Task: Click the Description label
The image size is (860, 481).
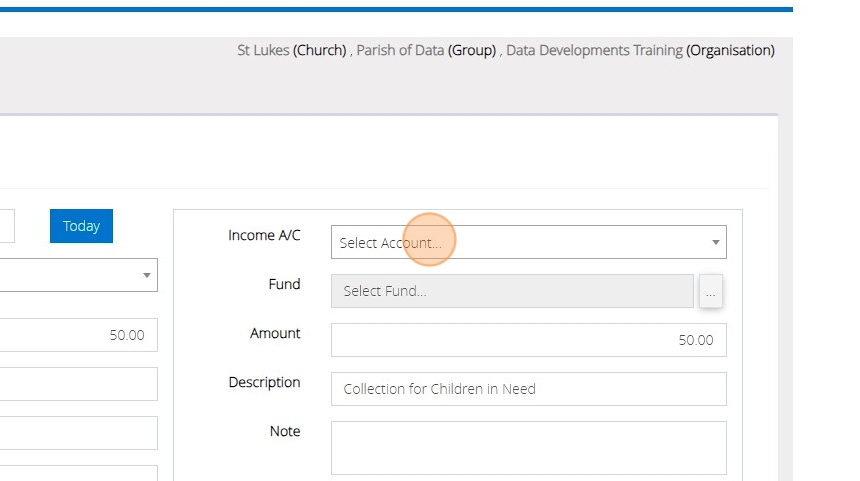Action: 264,383
